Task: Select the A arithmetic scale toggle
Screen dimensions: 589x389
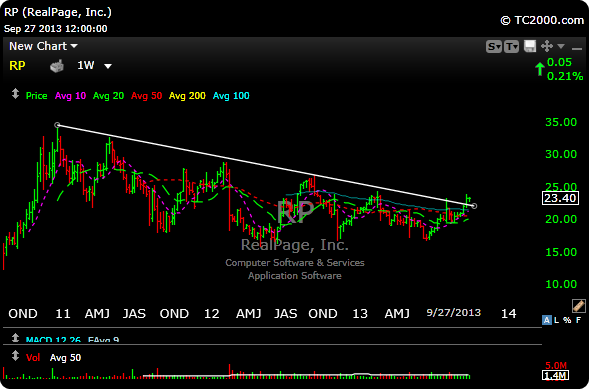Action: click(x=547, y=320)
